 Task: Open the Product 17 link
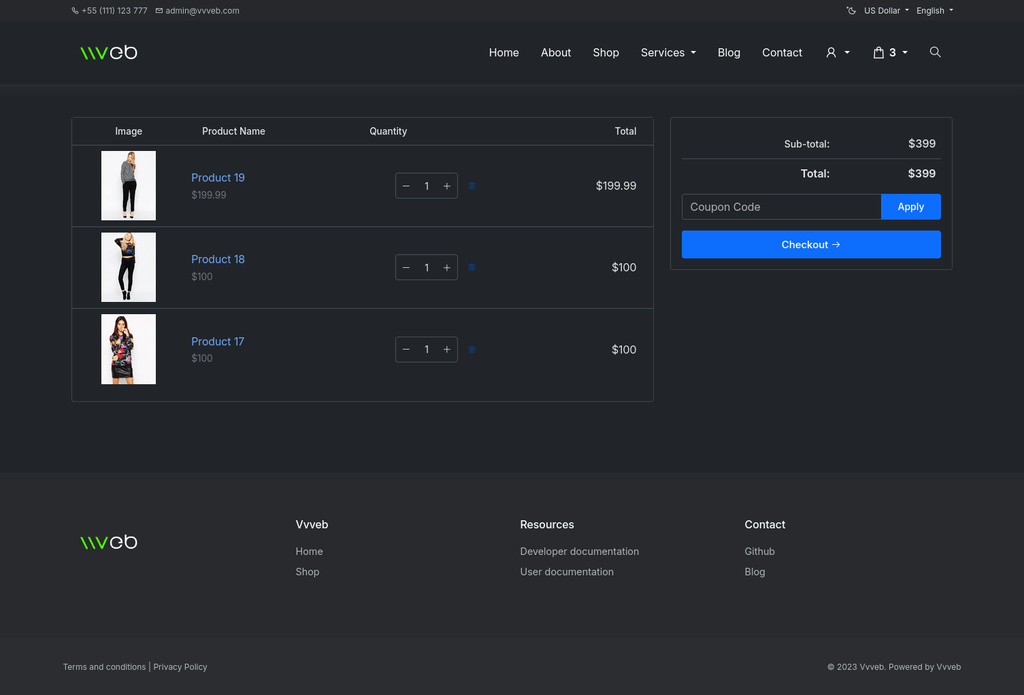(x=217, y=342)
